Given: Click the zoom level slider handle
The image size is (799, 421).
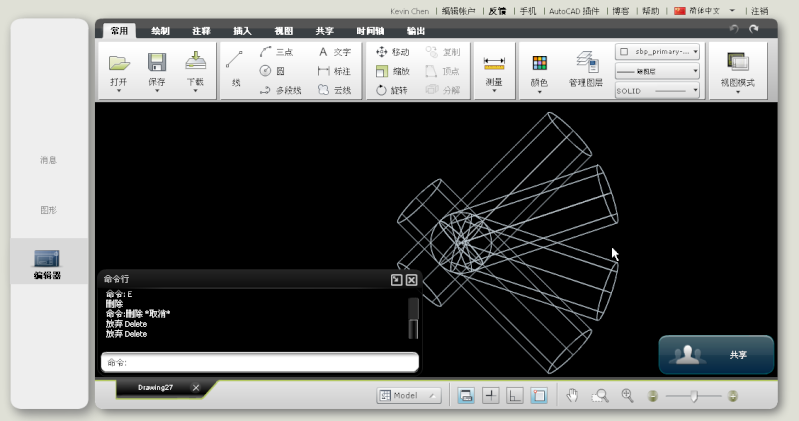Looking at the screenshot, I should (x=694, y=396).
